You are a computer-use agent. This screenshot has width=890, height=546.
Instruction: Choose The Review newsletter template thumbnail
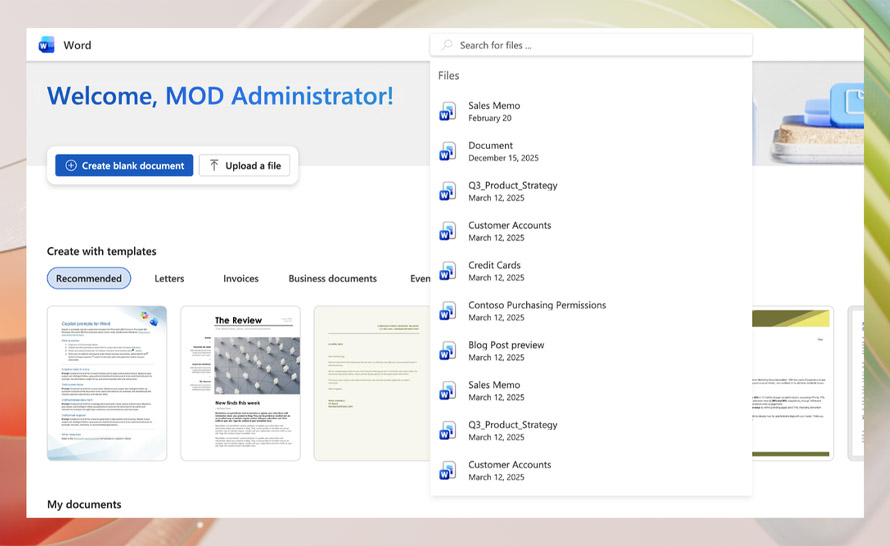pyautogui.click(x=240, y=383)
